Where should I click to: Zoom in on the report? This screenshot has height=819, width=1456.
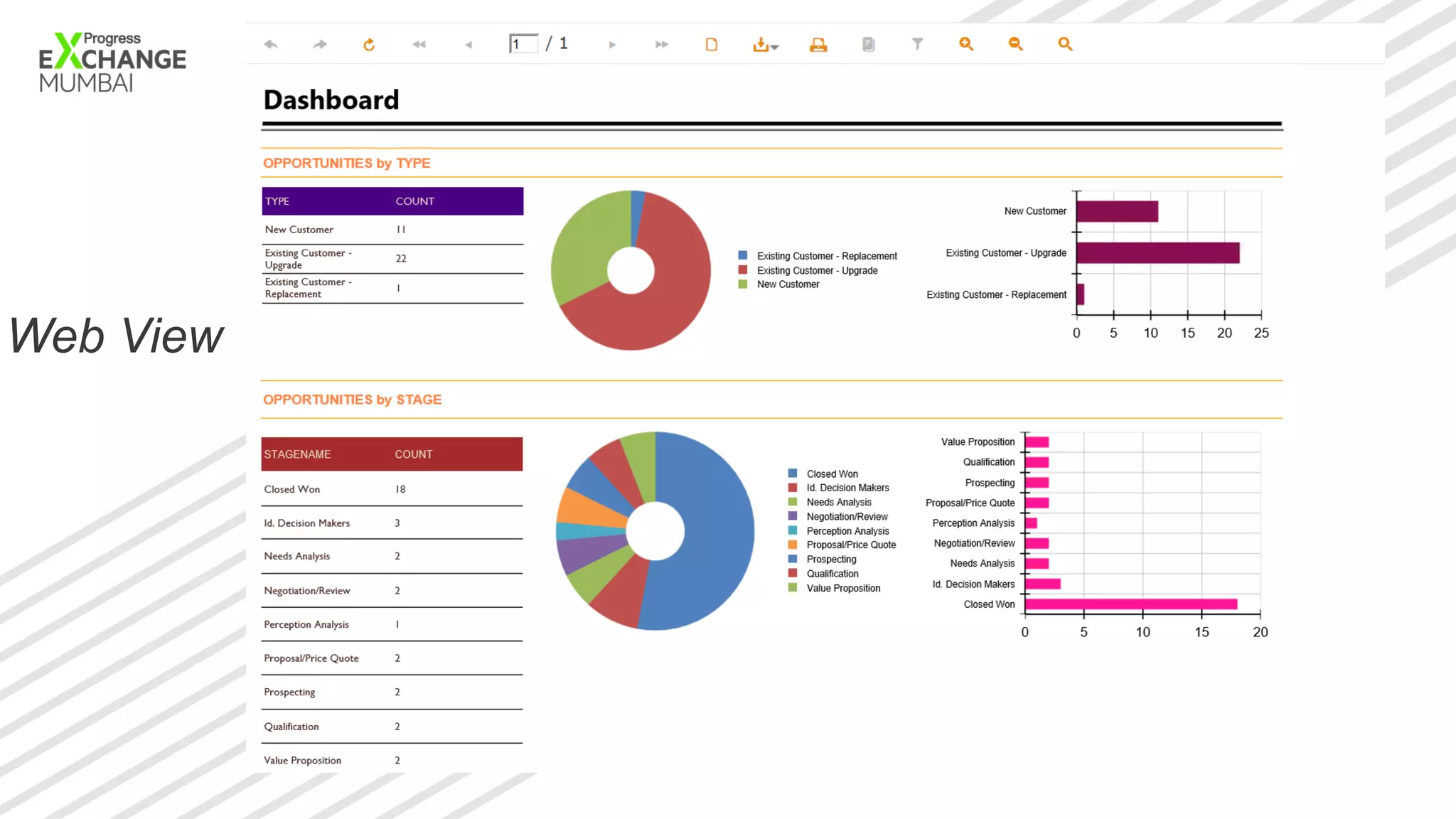tap(965, 44)
